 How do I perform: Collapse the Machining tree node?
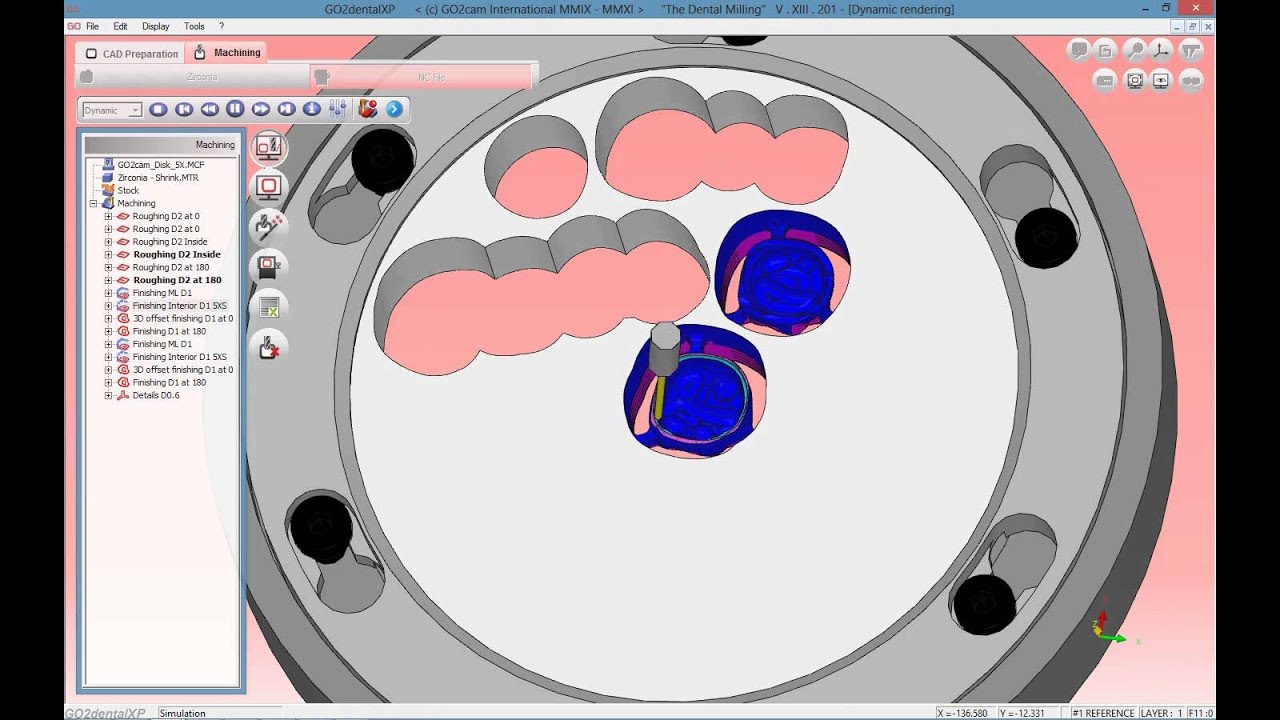pos(93,203)
